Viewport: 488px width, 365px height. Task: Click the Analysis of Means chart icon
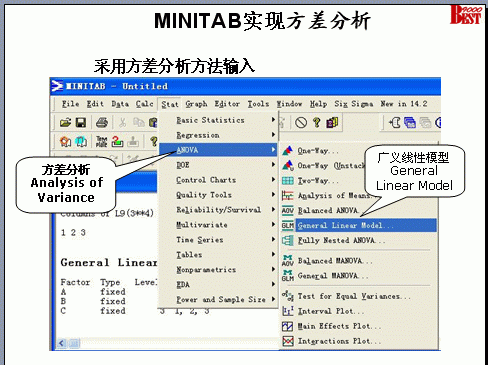coord(287,196)
